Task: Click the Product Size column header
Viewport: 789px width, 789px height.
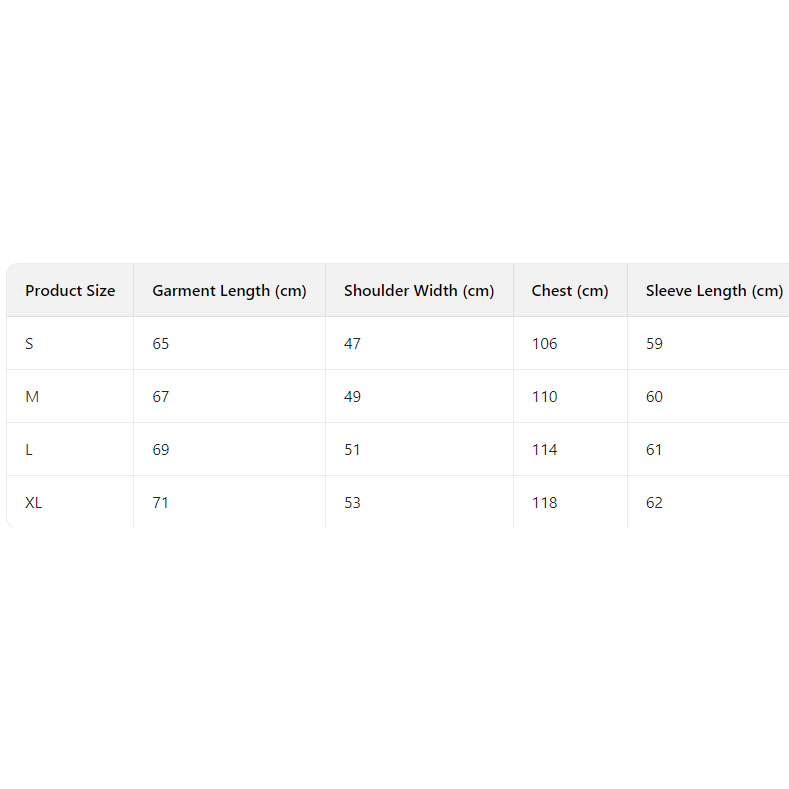Action: tap(70, 291)
